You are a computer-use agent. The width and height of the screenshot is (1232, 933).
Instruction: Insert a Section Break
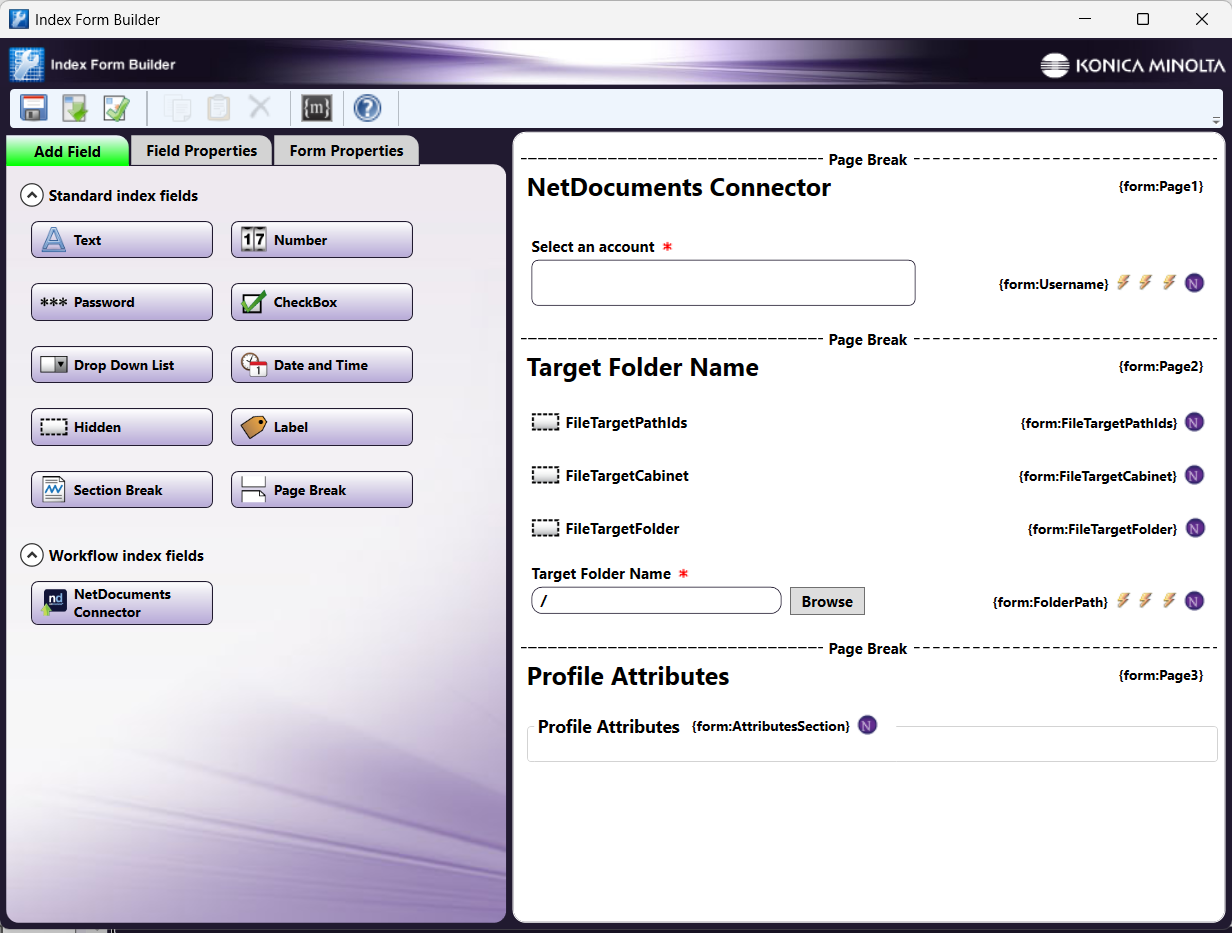click(122, 490)
